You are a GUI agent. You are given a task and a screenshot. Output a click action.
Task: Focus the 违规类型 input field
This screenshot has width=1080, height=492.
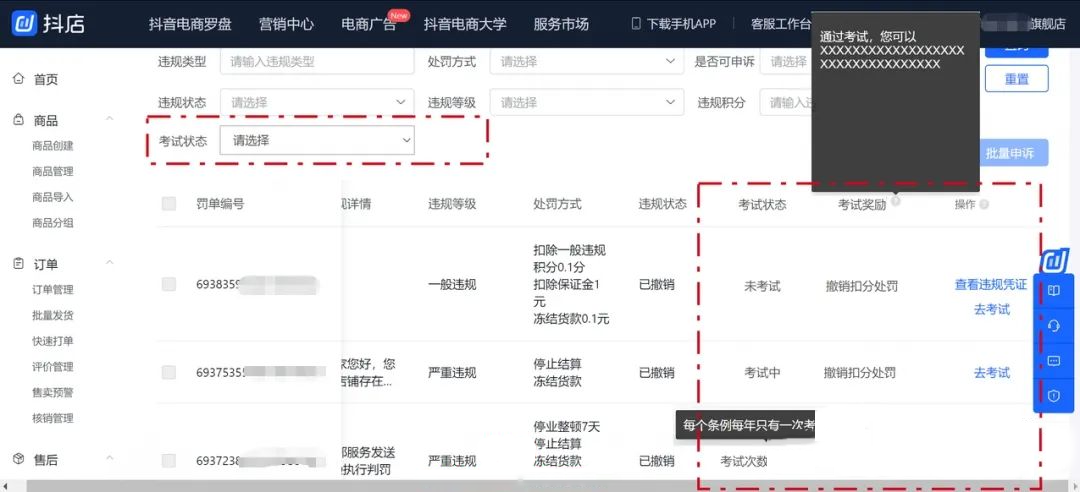317,61
